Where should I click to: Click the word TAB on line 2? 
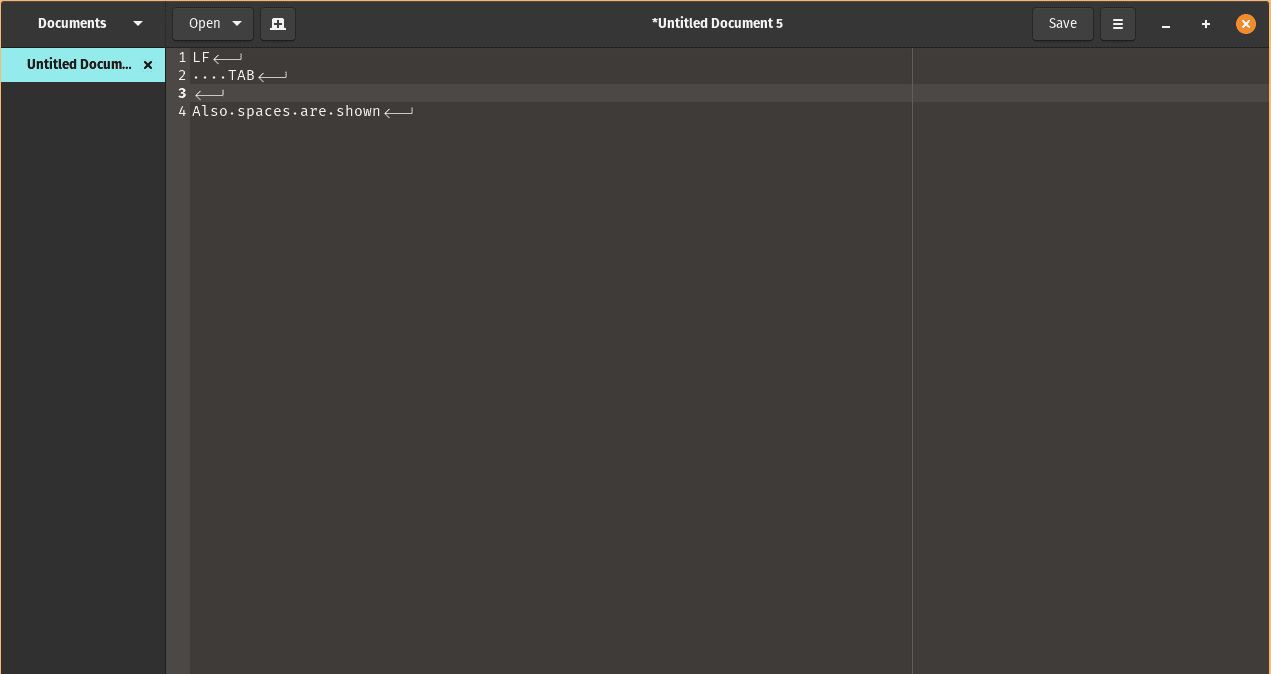tap(241, 76)
